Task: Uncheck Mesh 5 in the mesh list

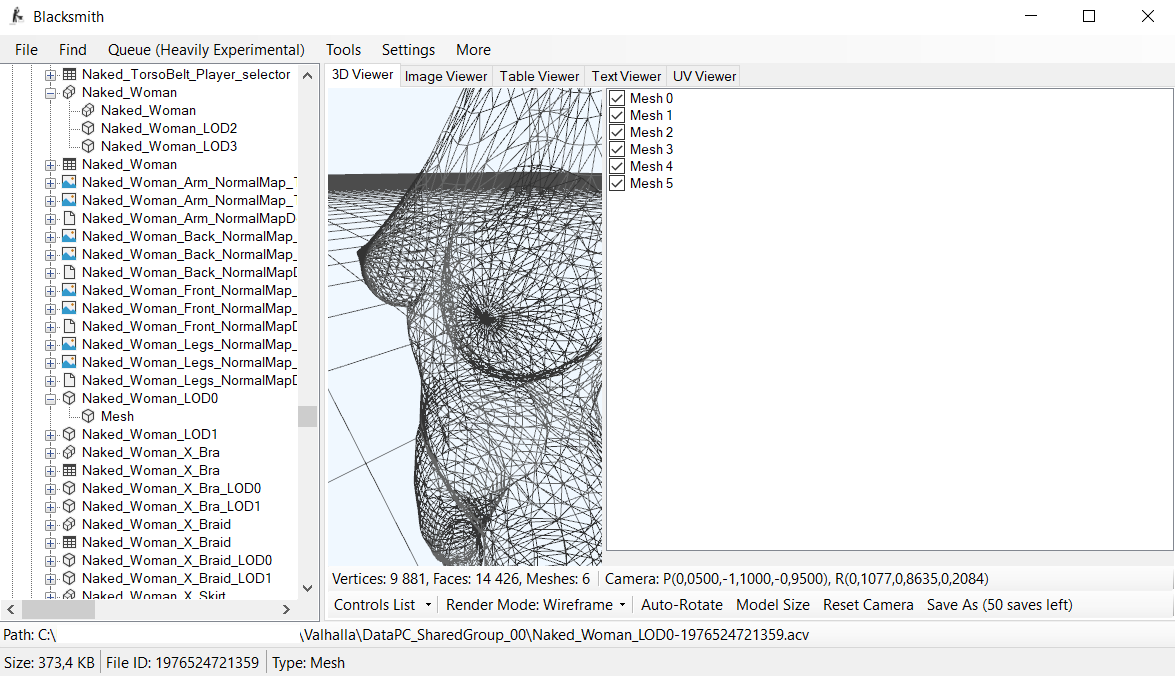Action: [x=617, y=184]
